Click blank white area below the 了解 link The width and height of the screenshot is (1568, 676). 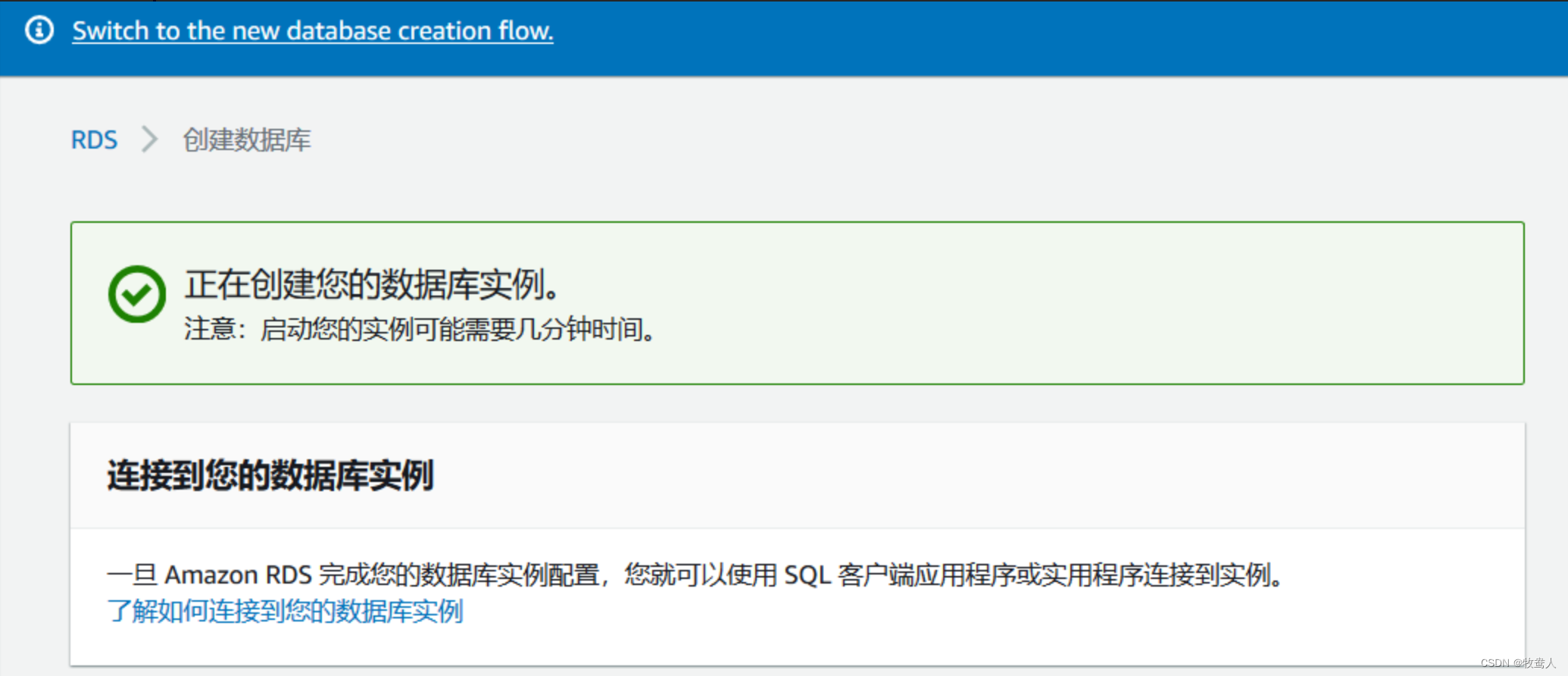tap(757, 646)
